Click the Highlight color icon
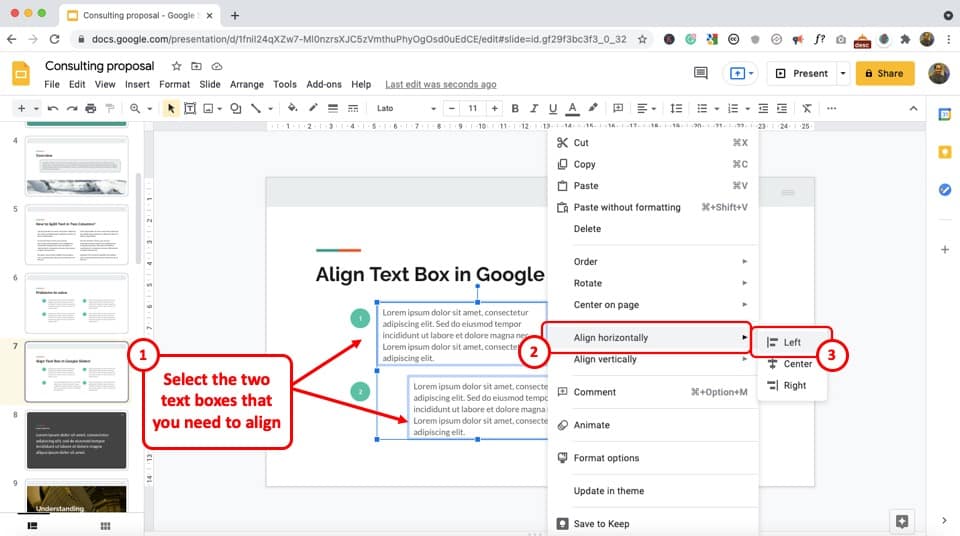The width and height of the screenshot is (960, 536). (x=593, y=108)
